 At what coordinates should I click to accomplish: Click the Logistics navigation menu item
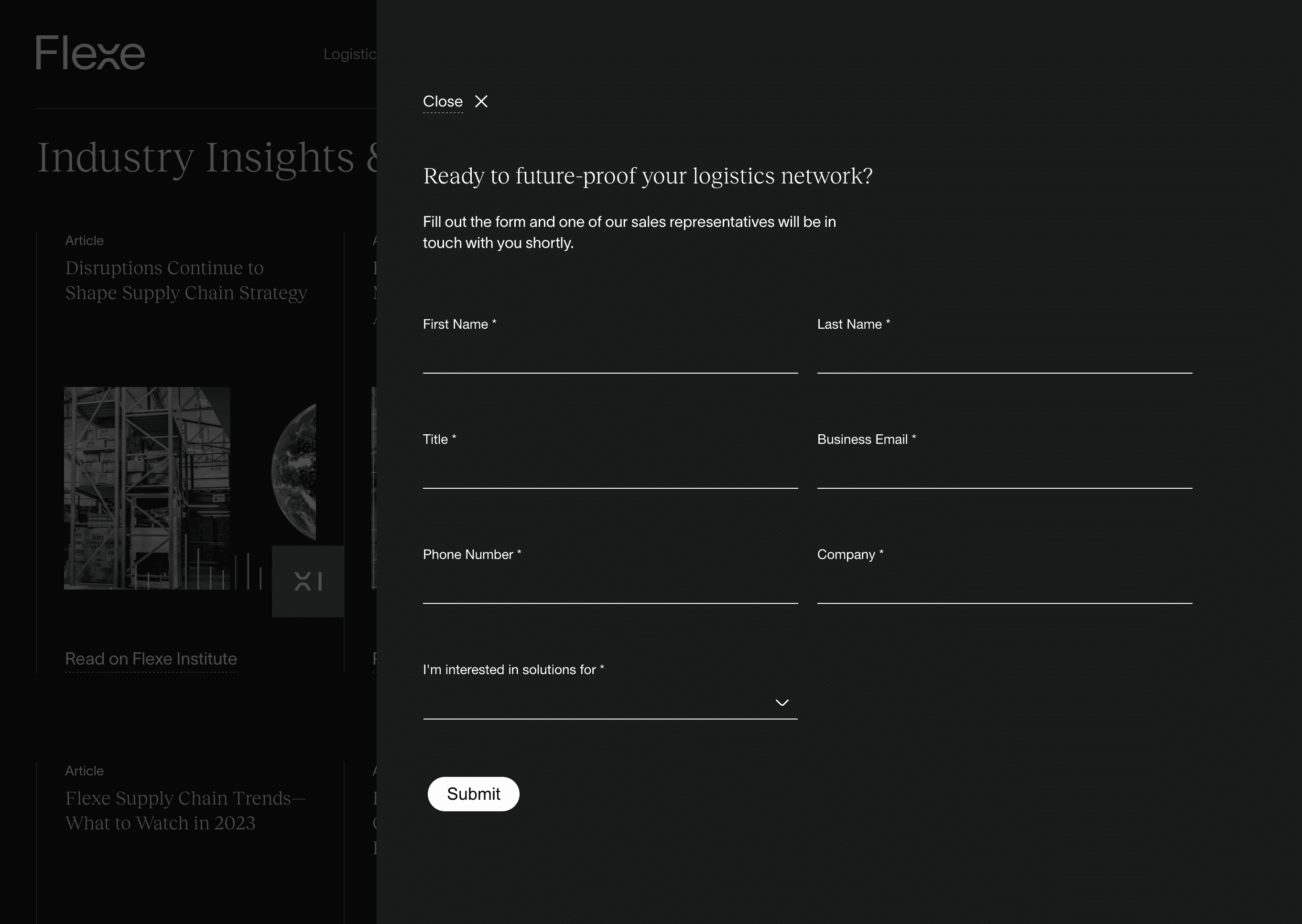350,54
